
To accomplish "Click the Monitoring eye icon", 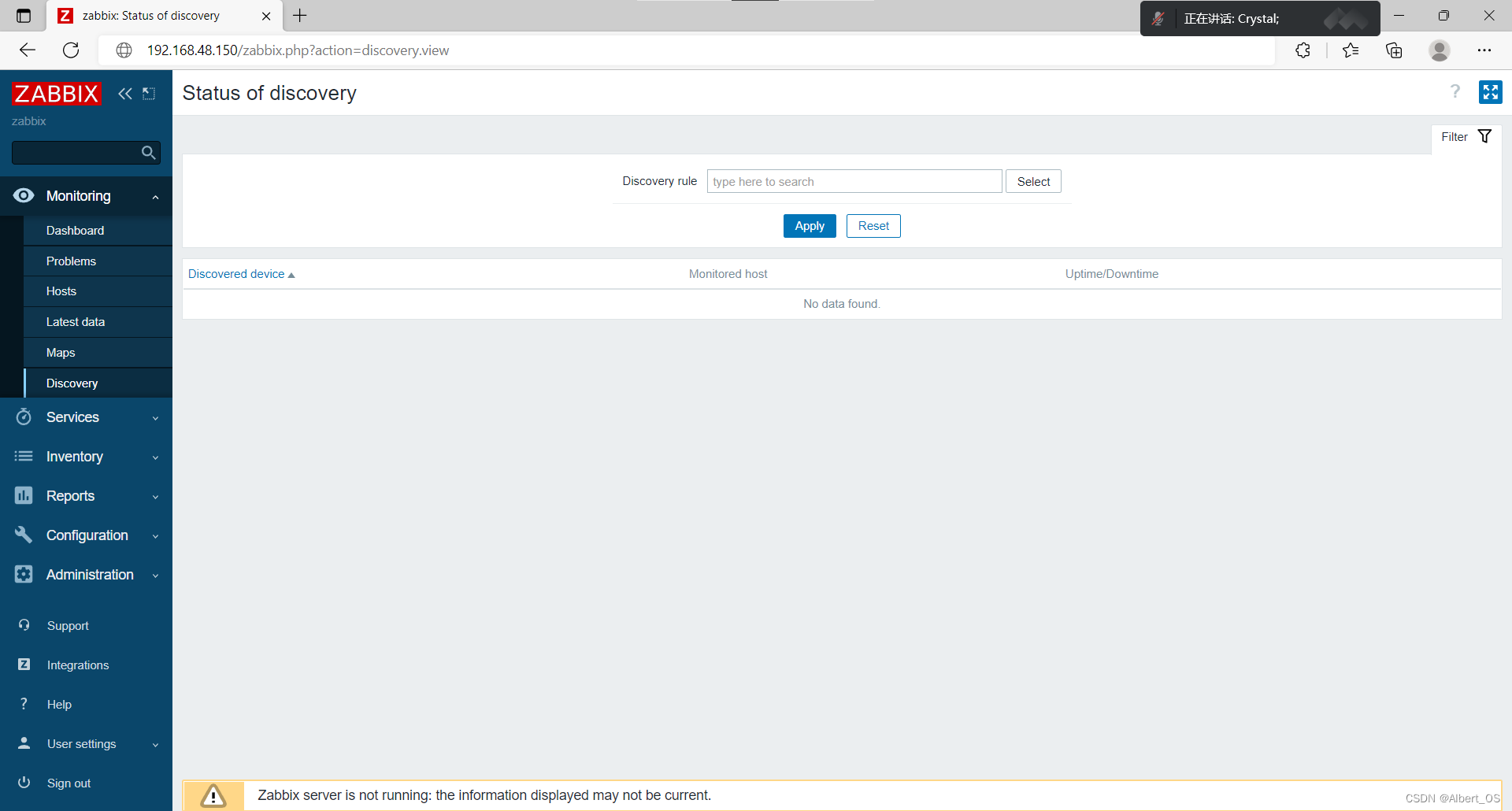I will tap(24, 195).
